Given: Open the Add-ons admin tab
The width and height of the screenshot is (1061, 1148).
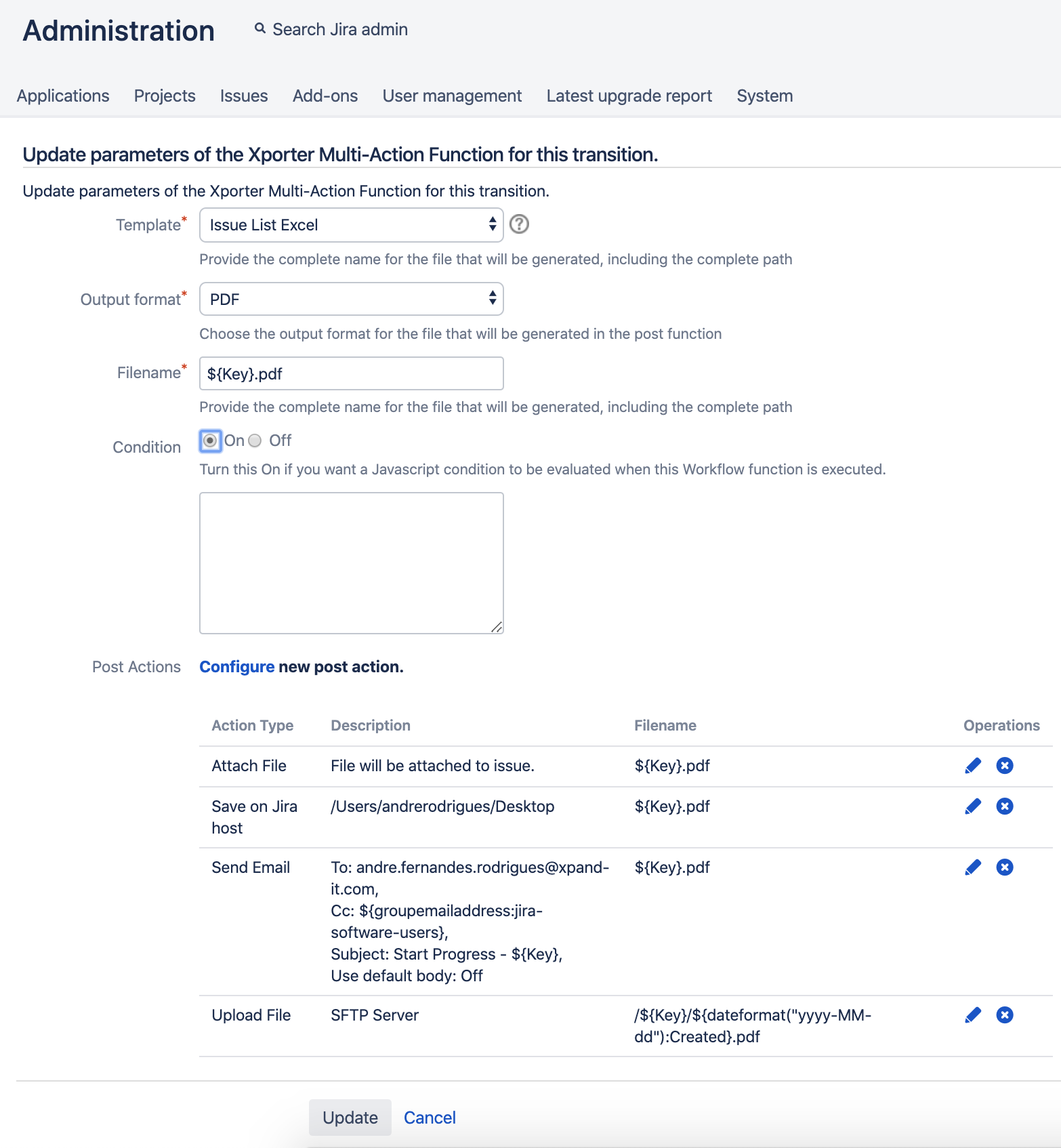Looking at the screenshot, I should tap(325, 96).
